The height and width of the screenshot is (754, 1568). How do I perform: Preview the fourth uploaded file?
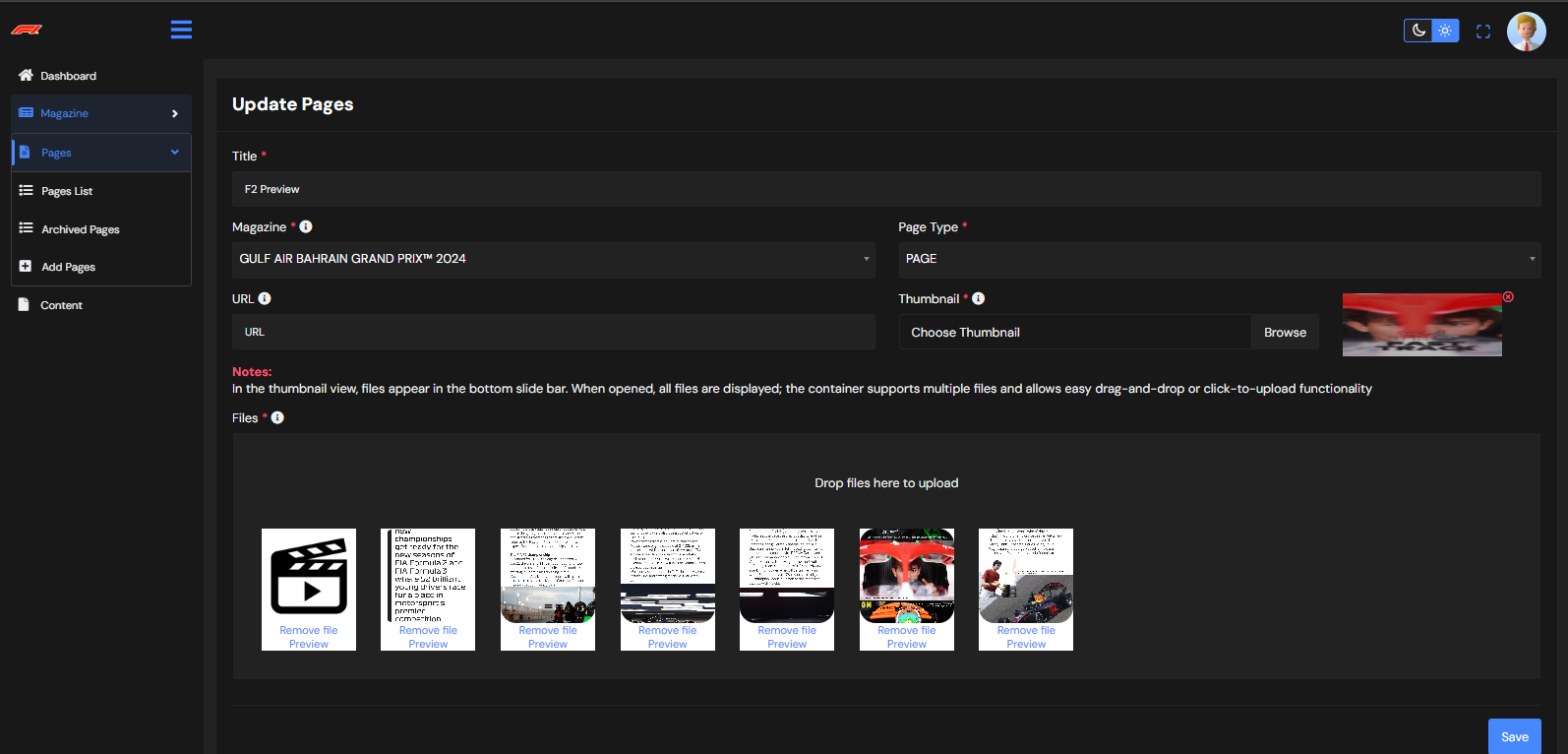click(x=668, y=645)
